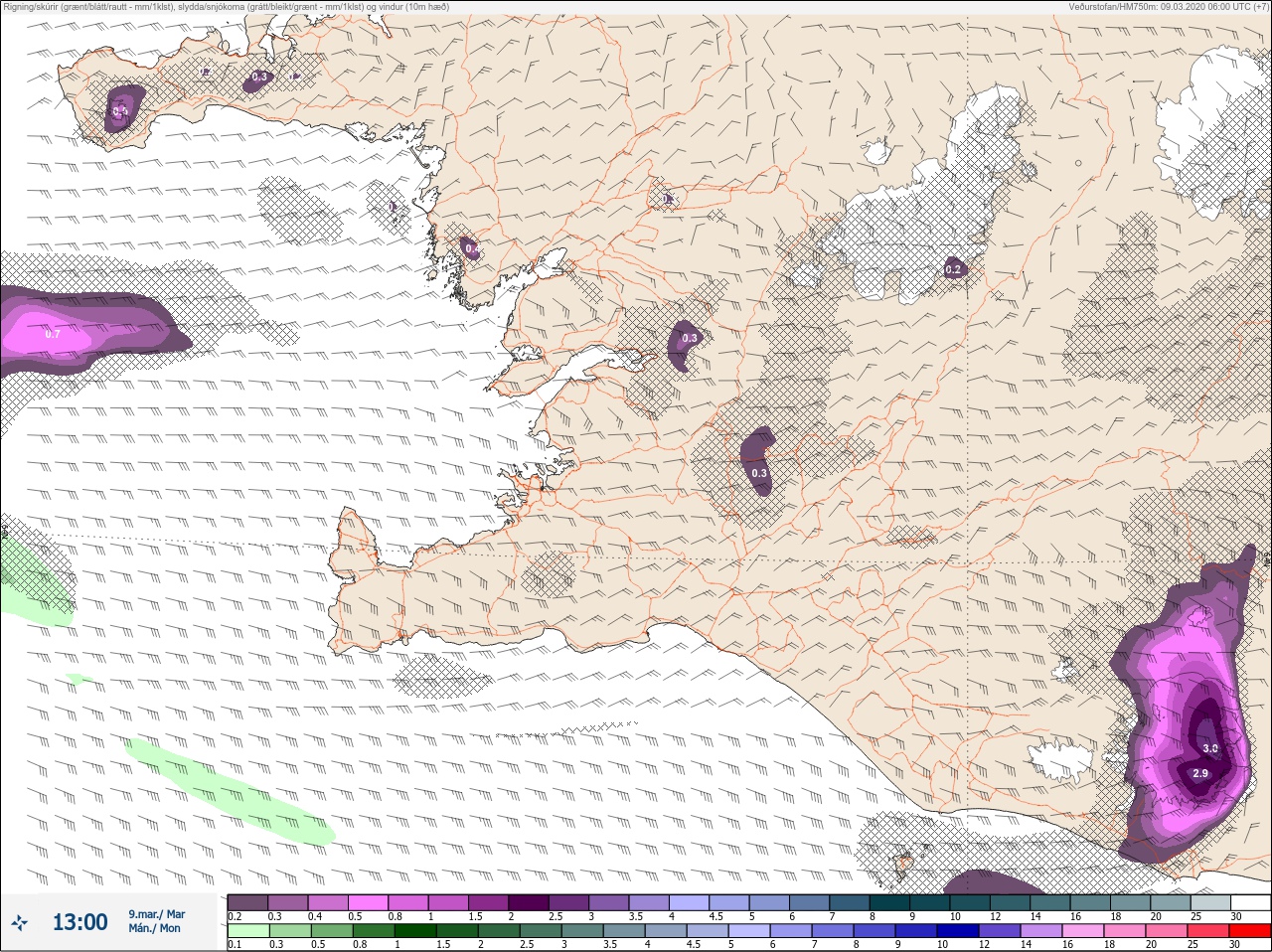Viewport: 1272px width, 952px height.
Task: Click the 'Mán./ Mon' weekday text
Action: pyautogui.click(x=154, y=928)
